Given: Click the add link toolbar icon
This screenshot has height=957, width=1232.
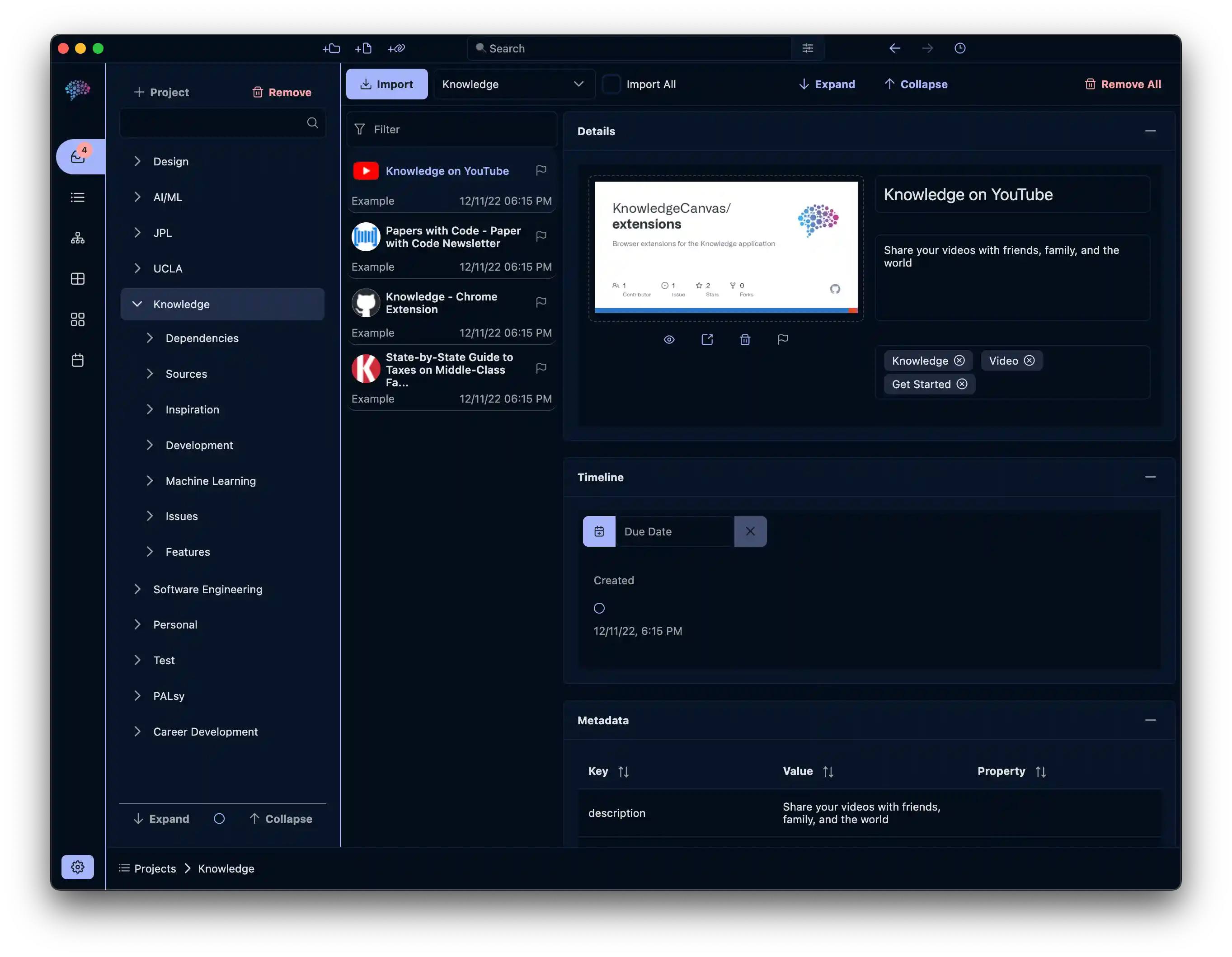Looking at the screenshot, I should point(396,48).
